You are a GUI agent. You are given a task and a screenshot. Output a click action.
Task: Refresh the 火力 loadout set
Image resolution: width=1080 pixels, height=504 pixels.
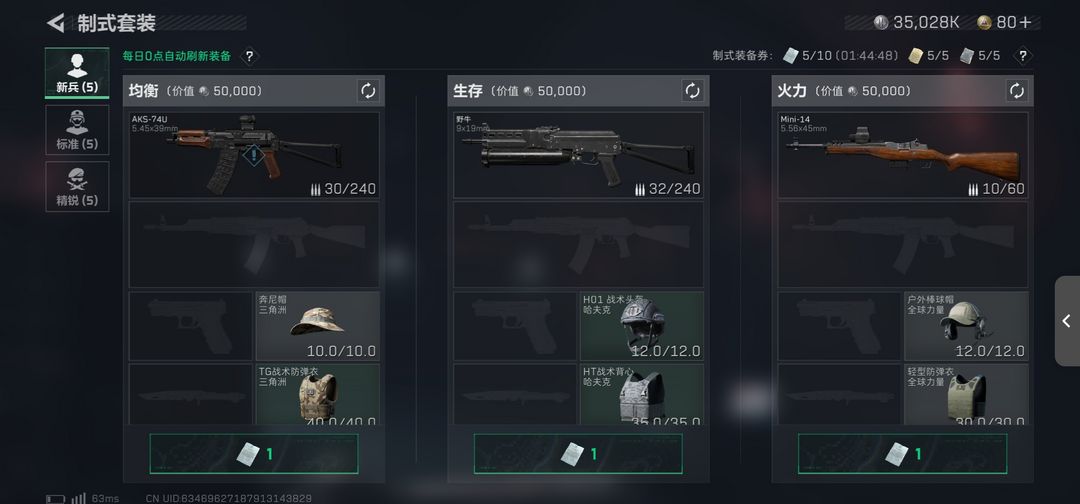tap(1017, 91)
